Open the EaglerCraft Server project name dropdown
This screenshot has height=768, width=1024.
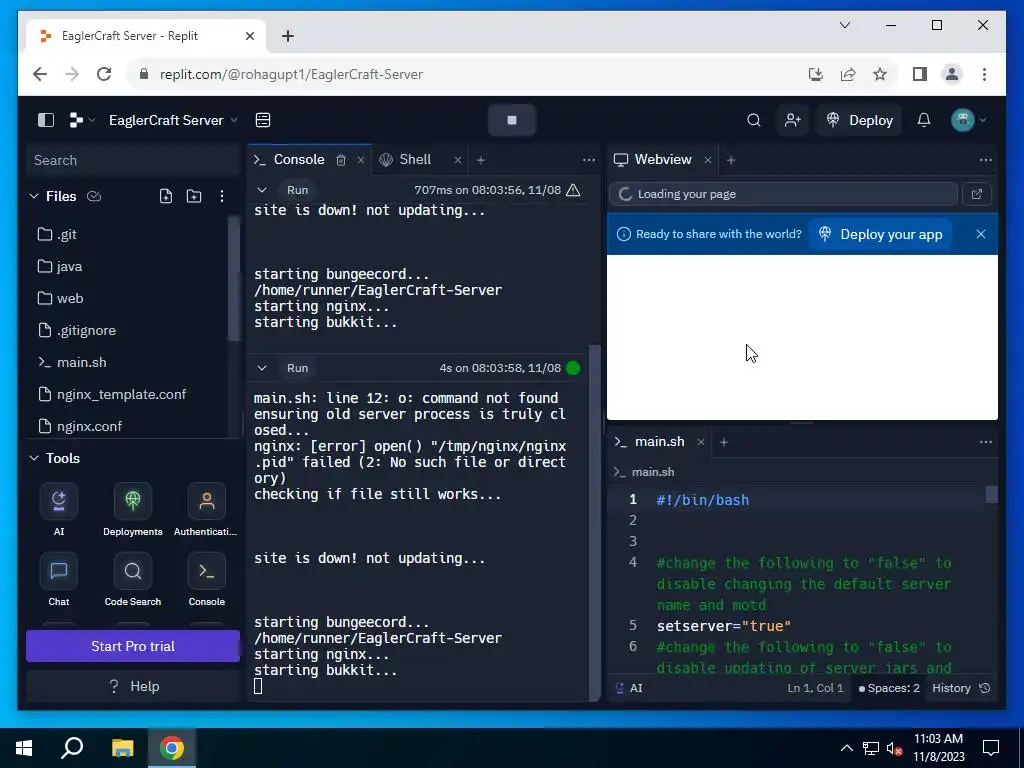[173, 120]
